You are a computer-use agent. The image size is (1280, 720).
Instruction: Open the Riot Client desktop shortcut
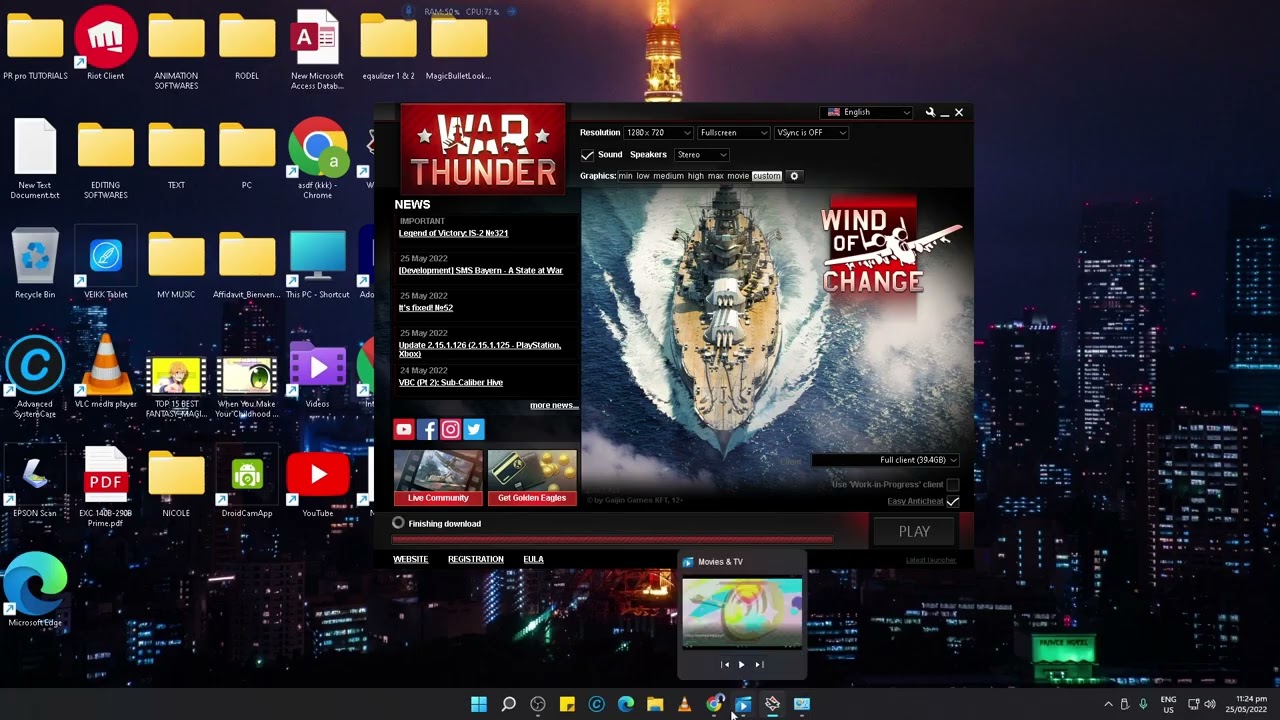click(x=105, y=43)
